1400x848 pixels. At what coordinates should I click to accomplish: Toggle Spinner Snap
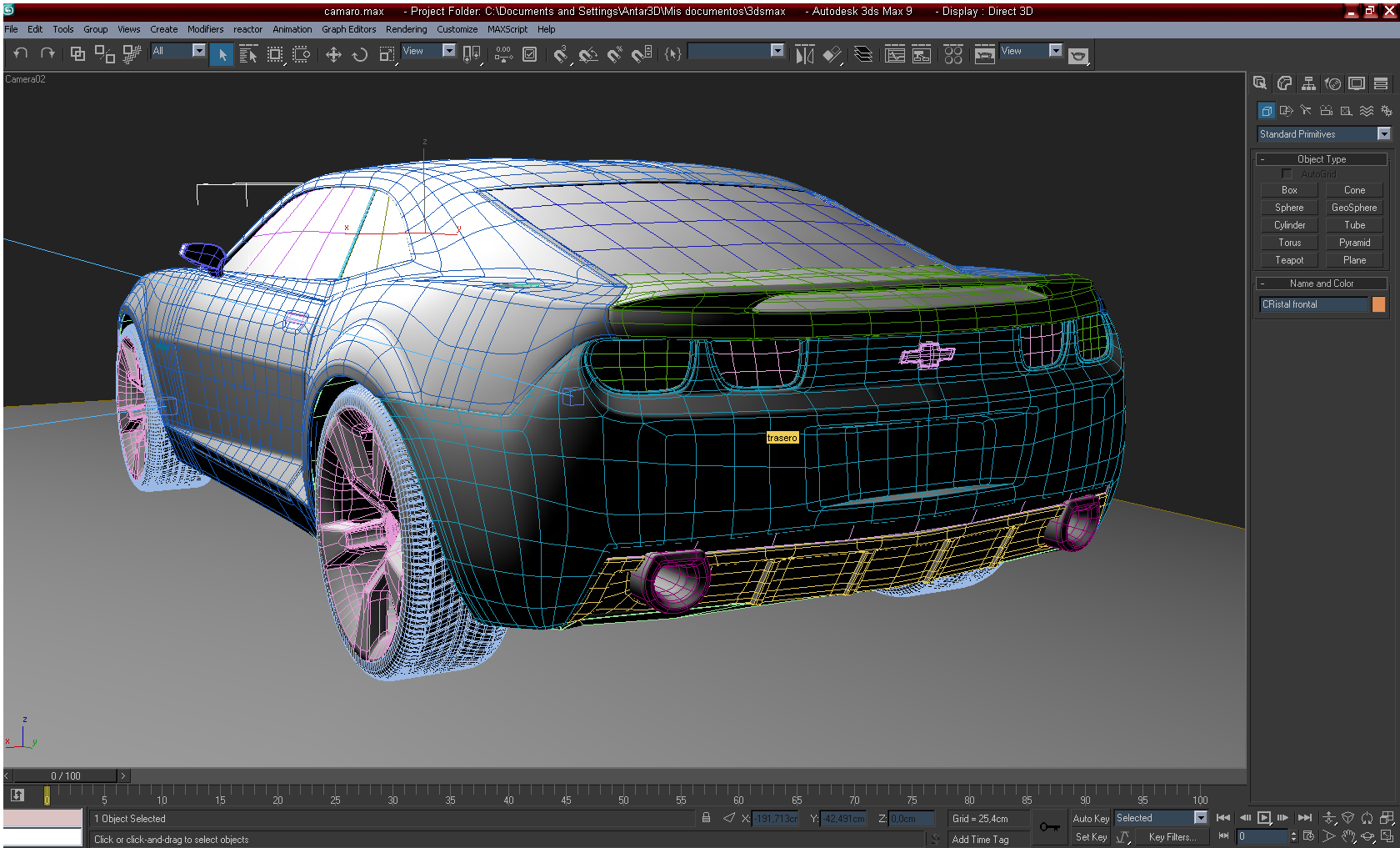642,54
